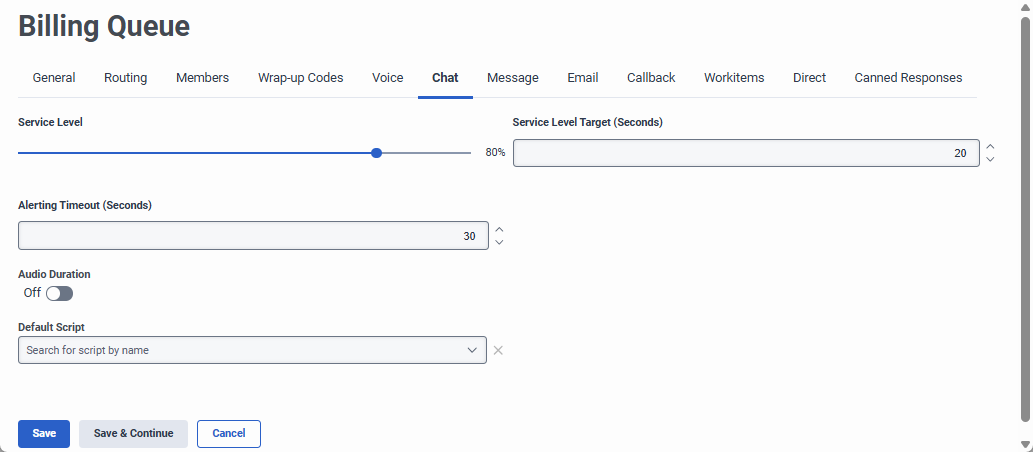This screenshot has height=452, width=1033.
Task: Click the Service Level slider handle
Action: pyautogui.click(x=376, y=153)
